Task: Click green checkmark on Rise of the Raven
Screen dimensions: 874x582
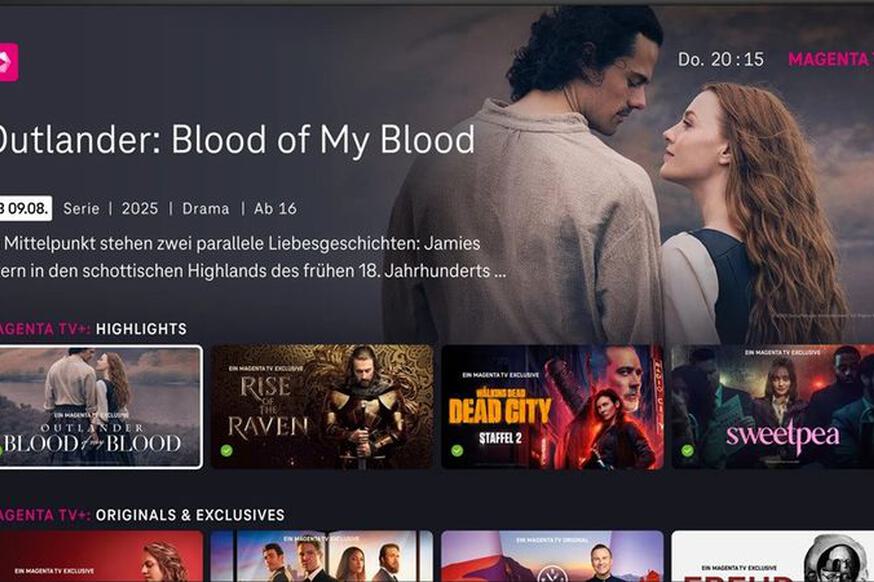Action: coord(226,450)
